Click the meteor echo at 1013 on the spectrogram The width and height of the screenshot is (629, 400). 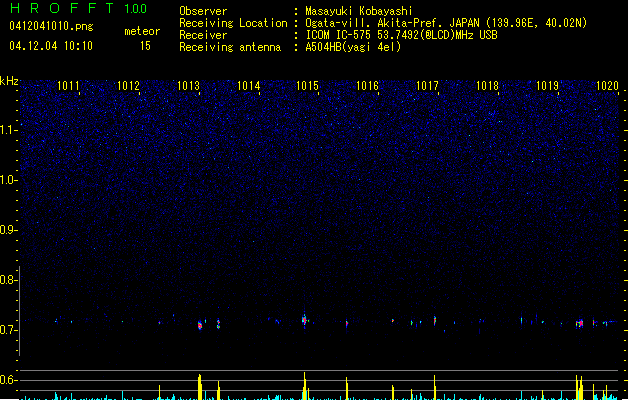point(200,325)
